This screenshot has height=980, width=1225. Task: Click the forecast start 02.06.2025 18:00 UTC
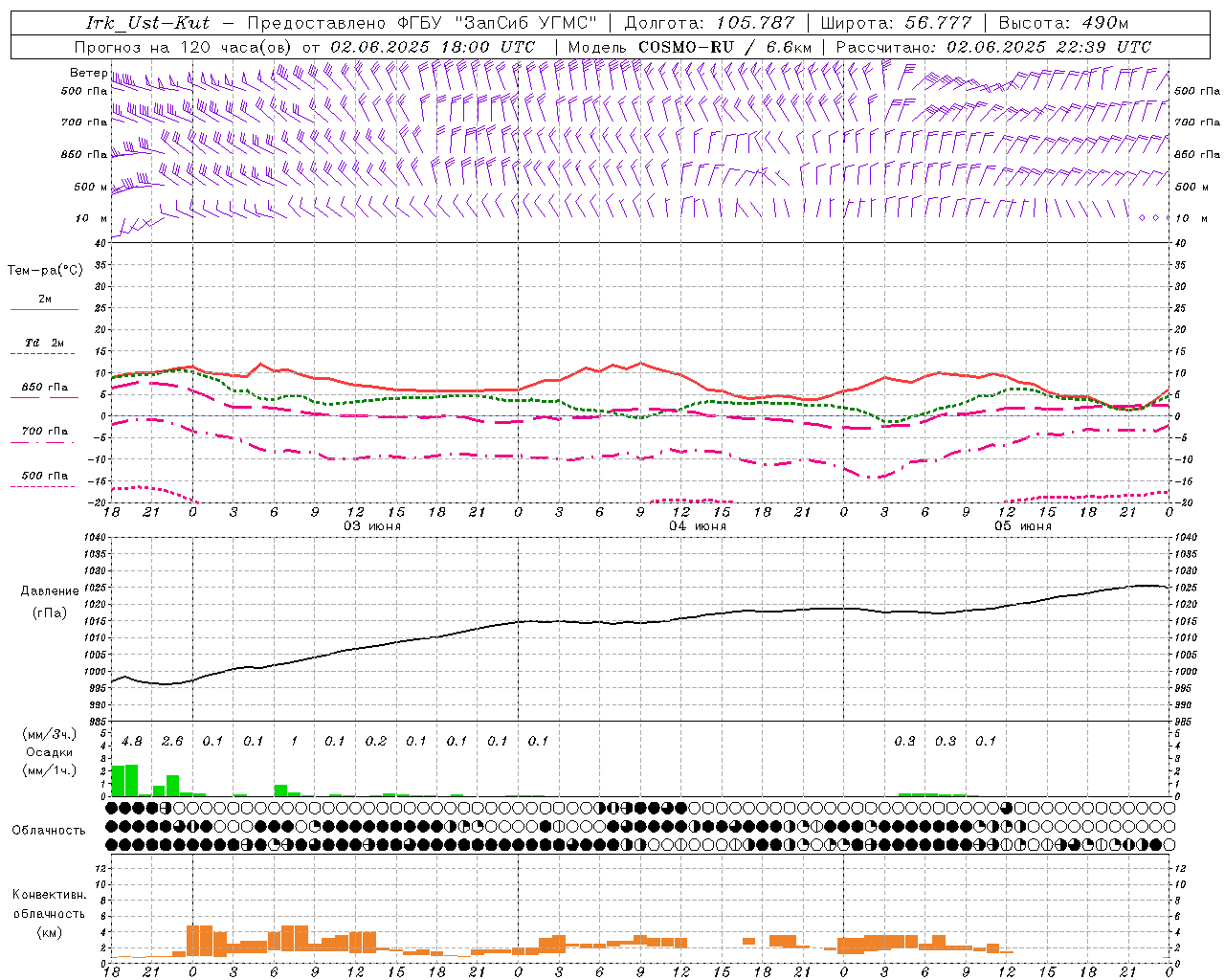(x=433, y=46)
